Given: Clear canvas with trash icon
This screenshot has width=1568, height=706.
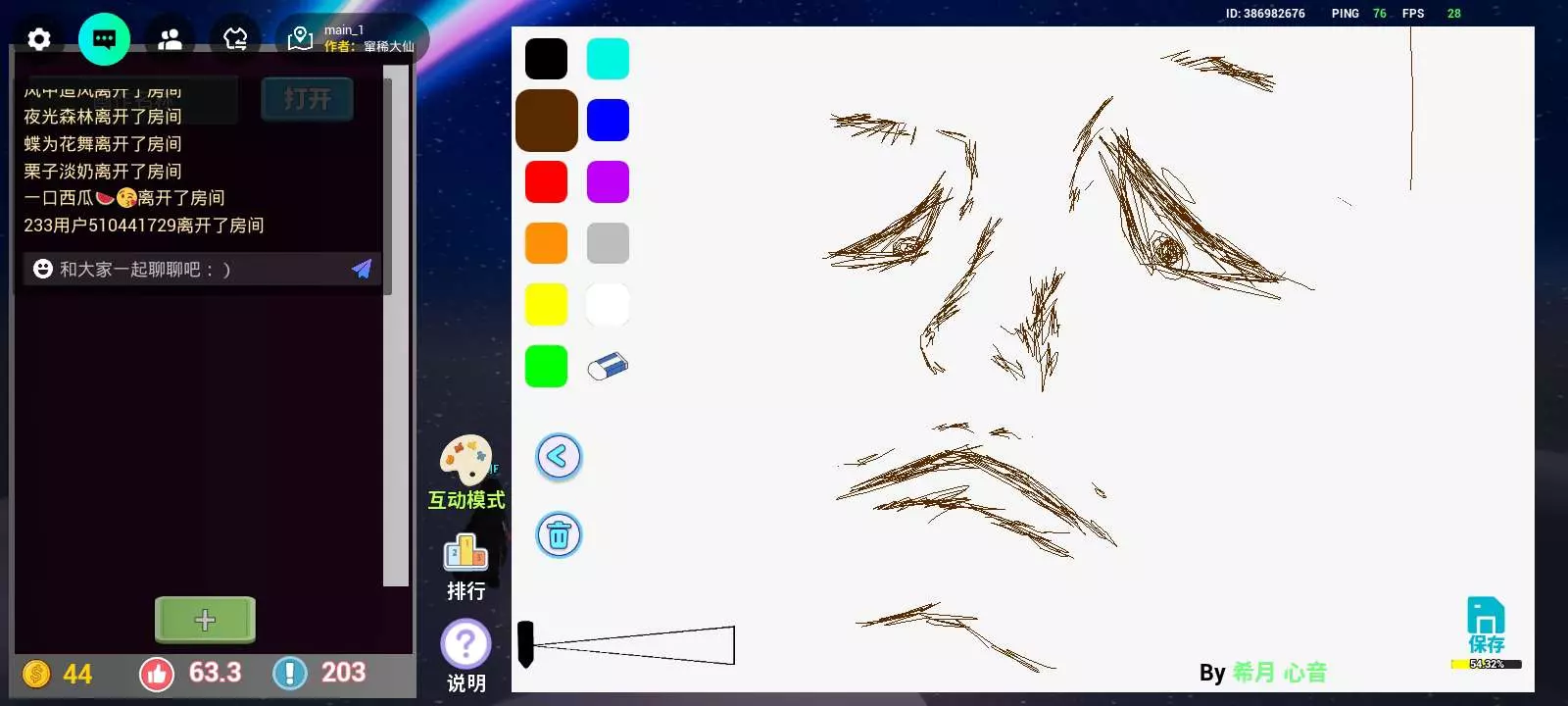Looking at the screenshot, I should (559, 535).
